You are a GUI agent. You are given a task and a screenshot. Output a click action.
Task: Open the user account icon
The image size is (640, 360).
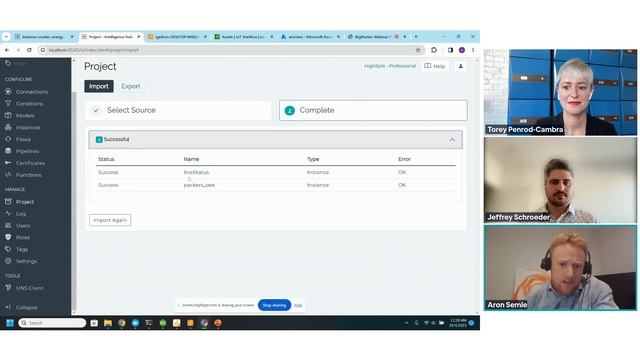(461, 66)
